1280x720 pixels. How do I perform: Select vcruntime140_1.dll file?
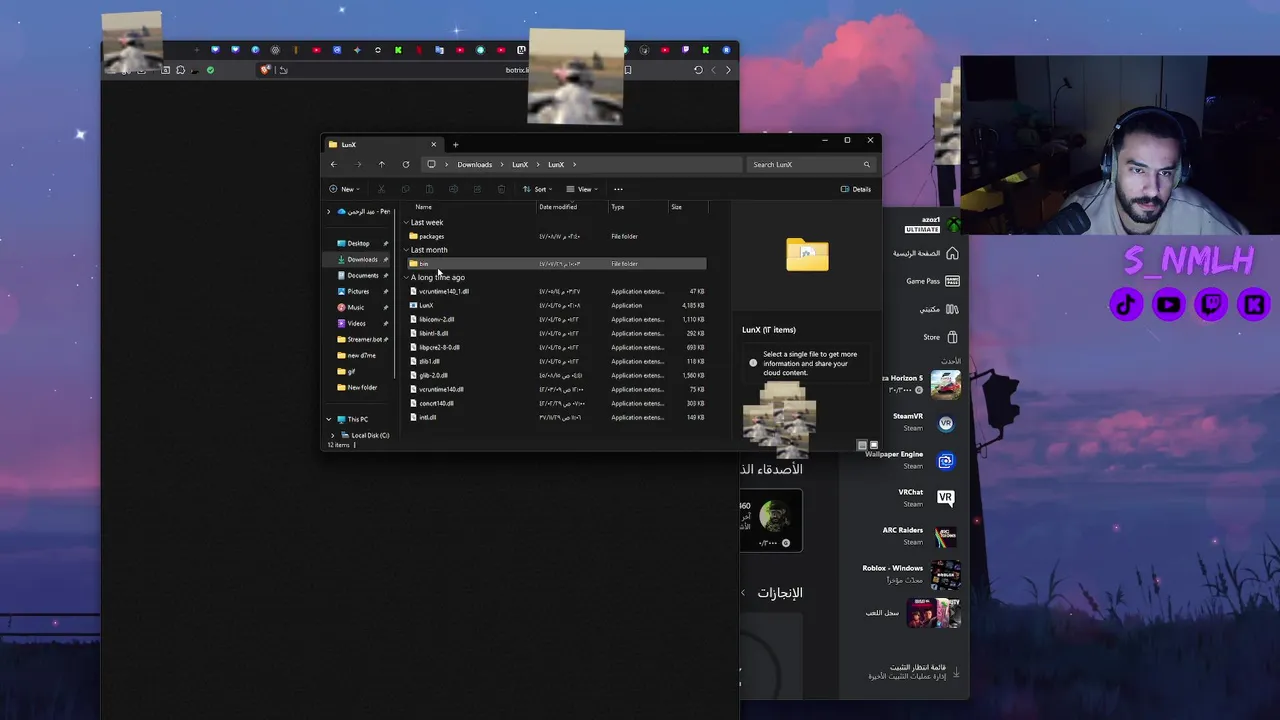[556, 292]
